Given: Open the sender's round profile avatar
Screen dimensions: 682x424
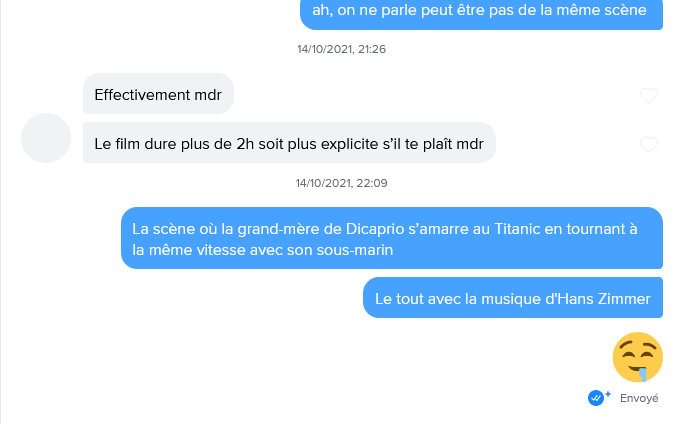Looking at the screenshot, I should point(46,138).
